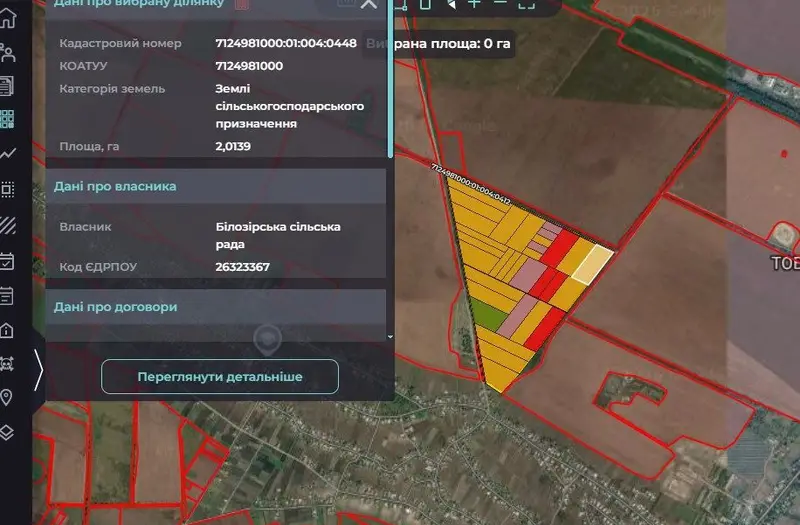Open the users/people section icon
800x525 pixels.
tap(8, 53)
